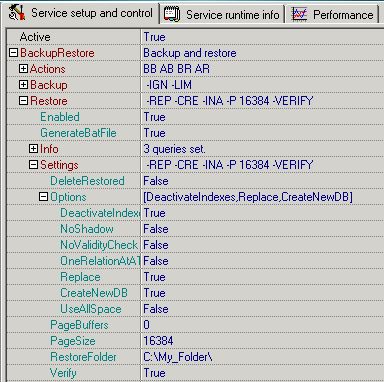Click the 'BB AB BR AR' Actions value
This screenshot has height=382, width=384.
(x=177, y=69)
